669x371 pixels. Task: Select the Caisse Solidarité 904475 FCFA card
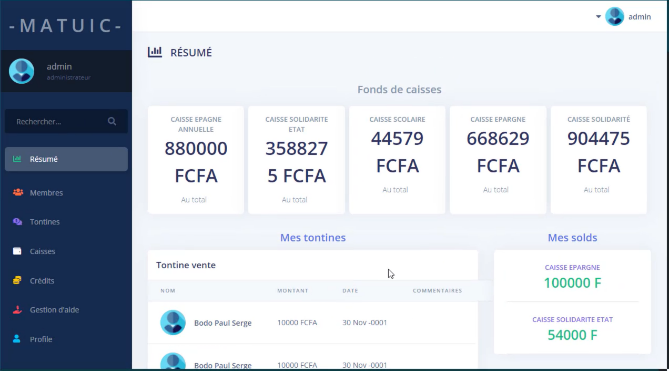pos(599,160)
